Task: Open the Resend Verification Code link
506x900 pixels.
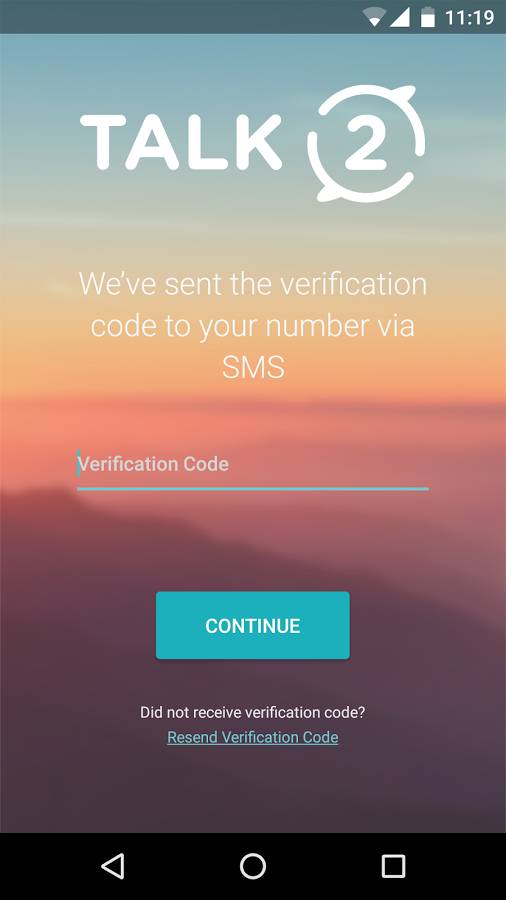Action: [253, 737]
